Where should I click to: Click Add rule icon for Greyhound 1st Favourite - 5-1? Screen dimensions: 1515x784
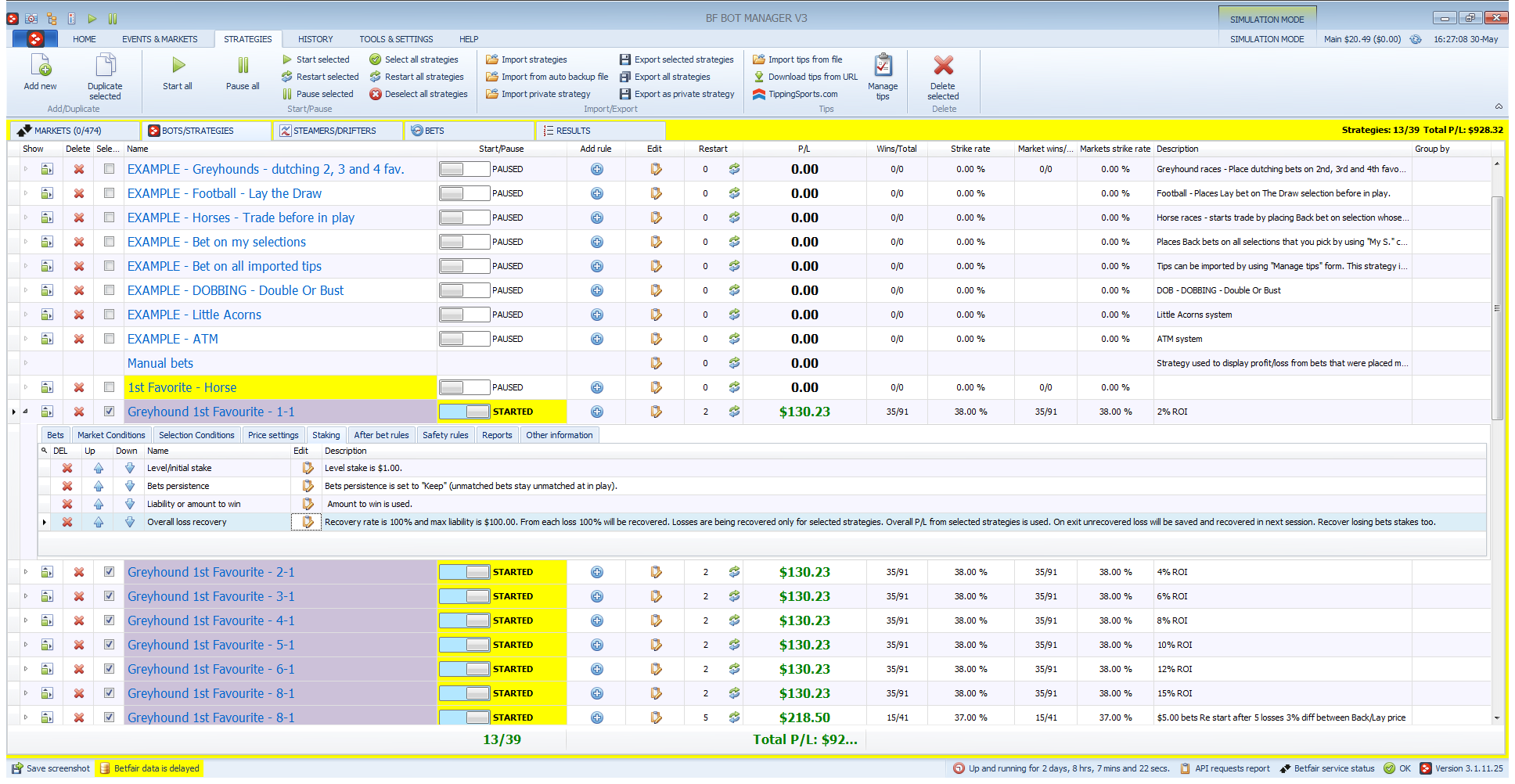click(597, 645)
